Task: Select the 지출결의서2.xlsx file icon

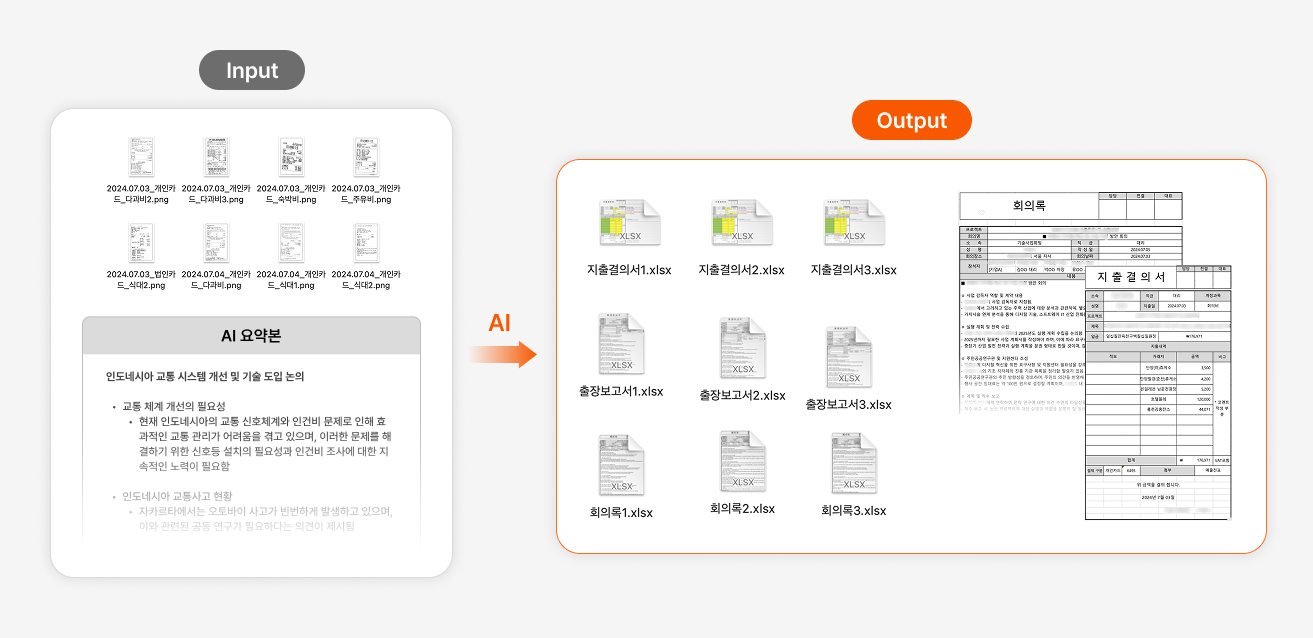Action: 740,224
